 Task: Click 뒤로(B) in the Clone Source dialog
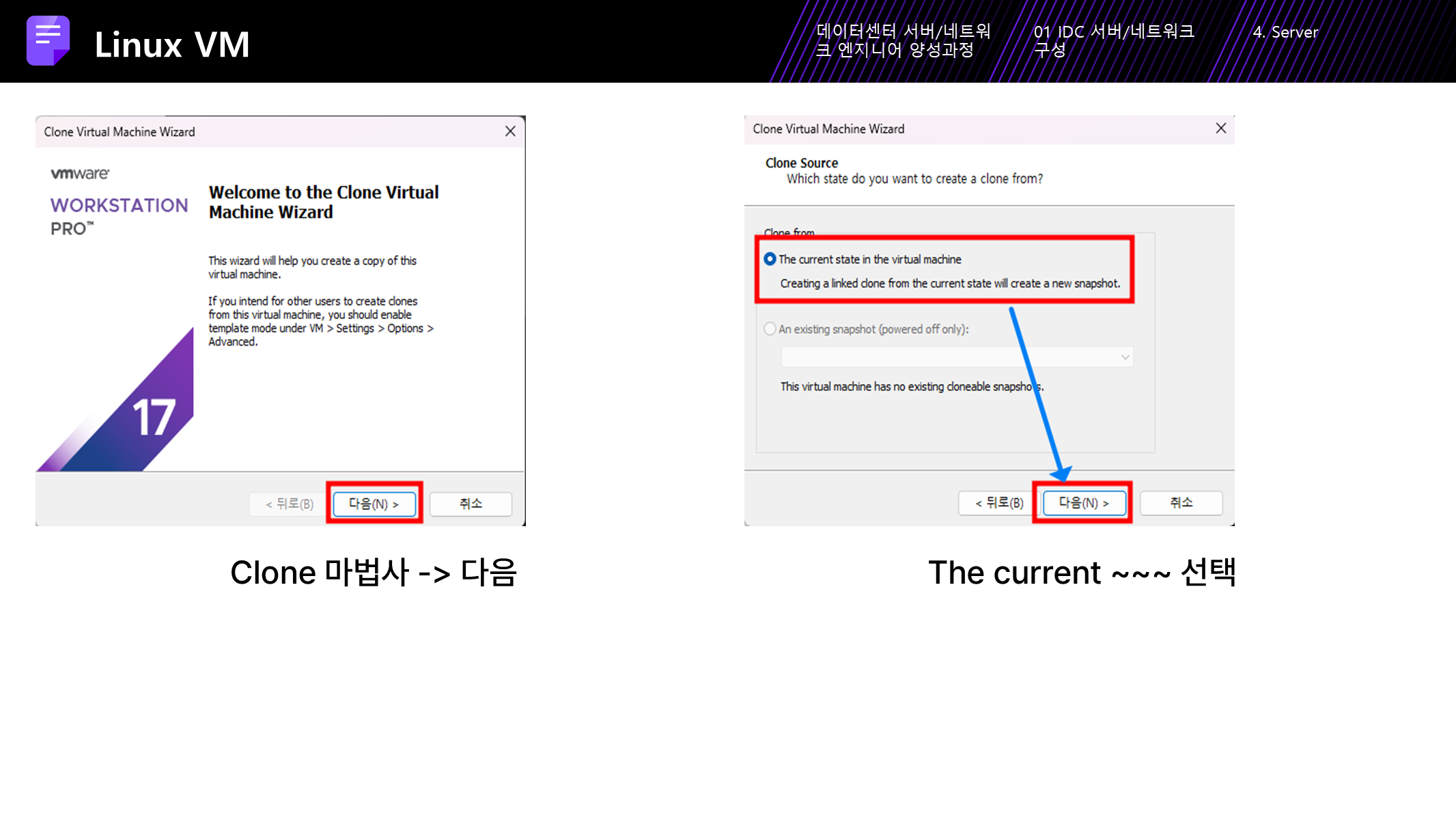point(999,503)
